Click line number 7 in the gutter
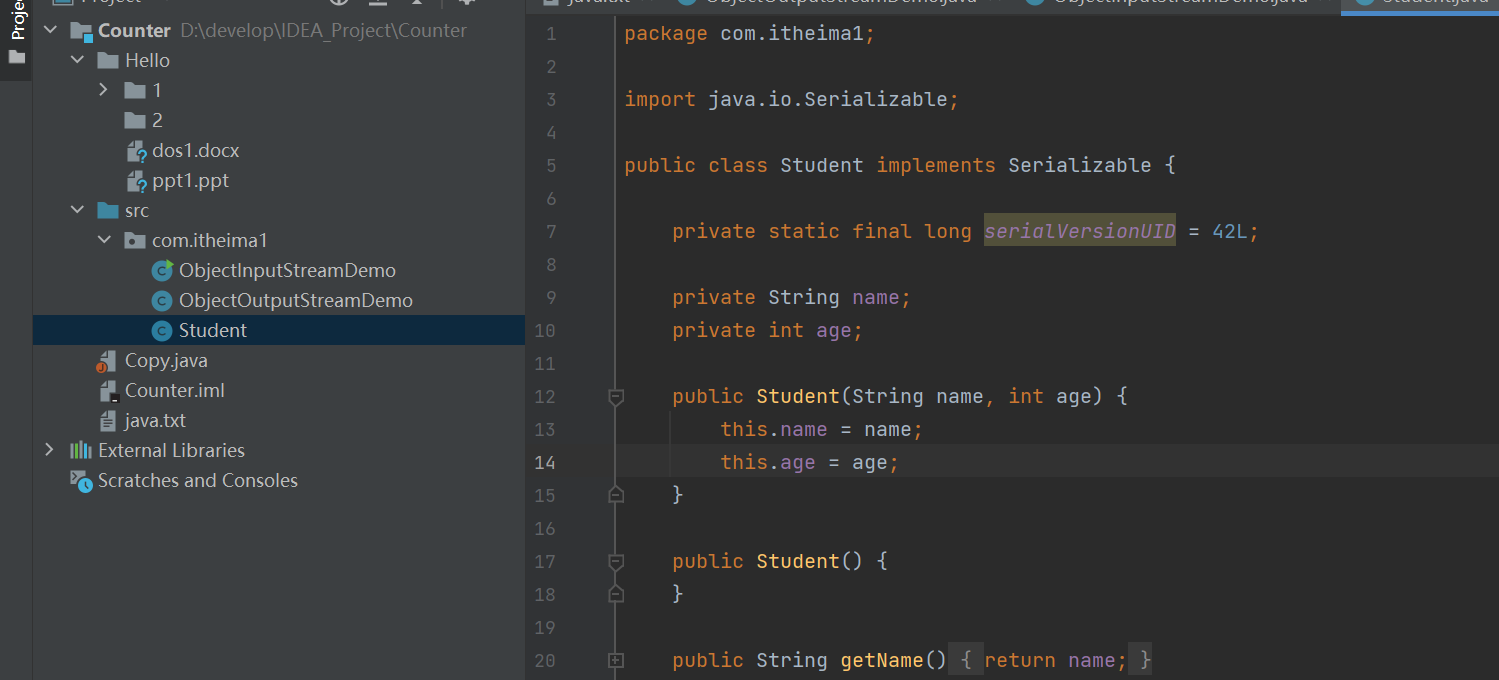This screenshot has width=1499, height=680. click(551, 232)
